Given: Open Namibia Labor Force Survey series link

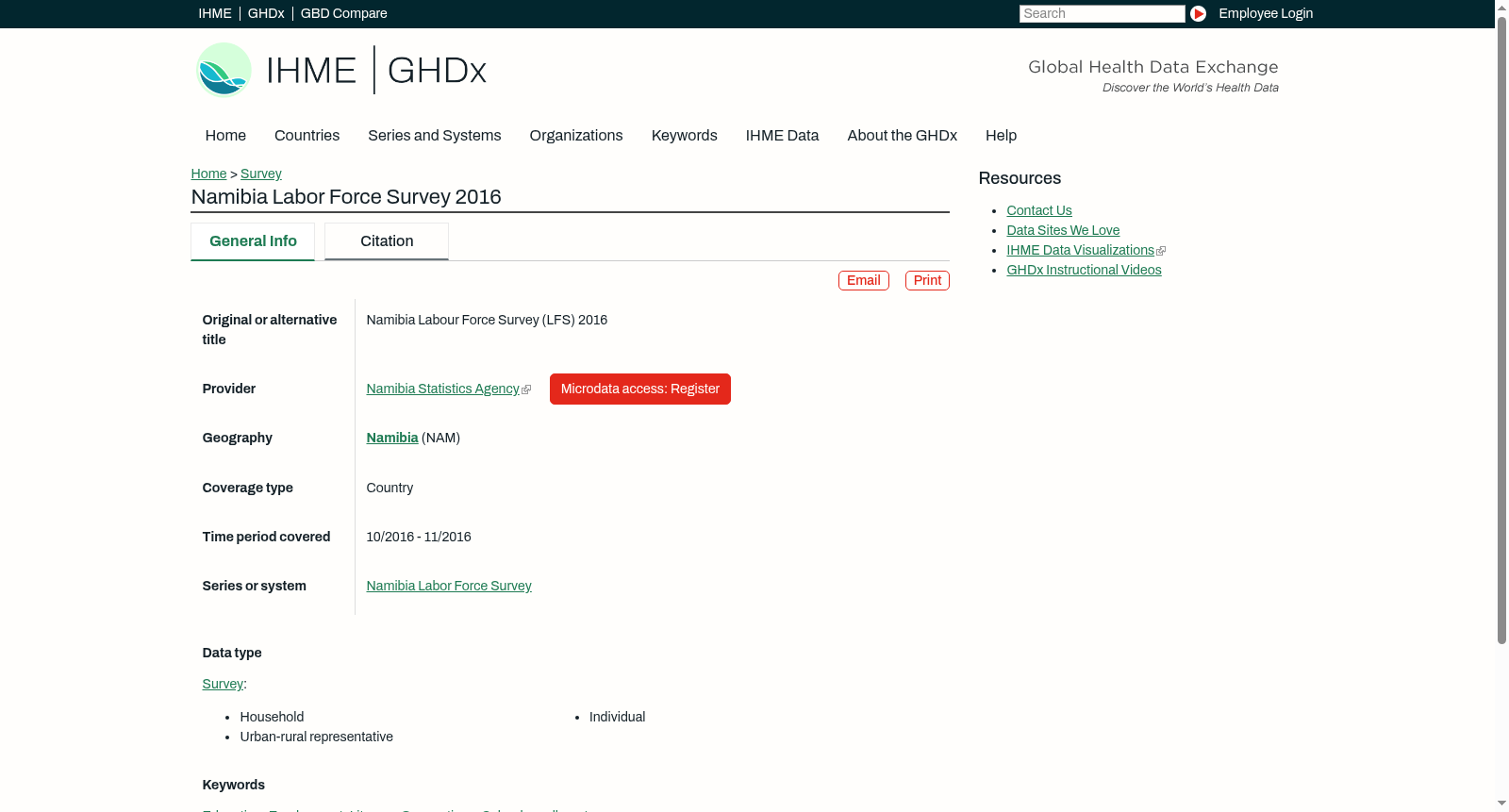Looking at the screenshot, I should (x=449, y=586).
